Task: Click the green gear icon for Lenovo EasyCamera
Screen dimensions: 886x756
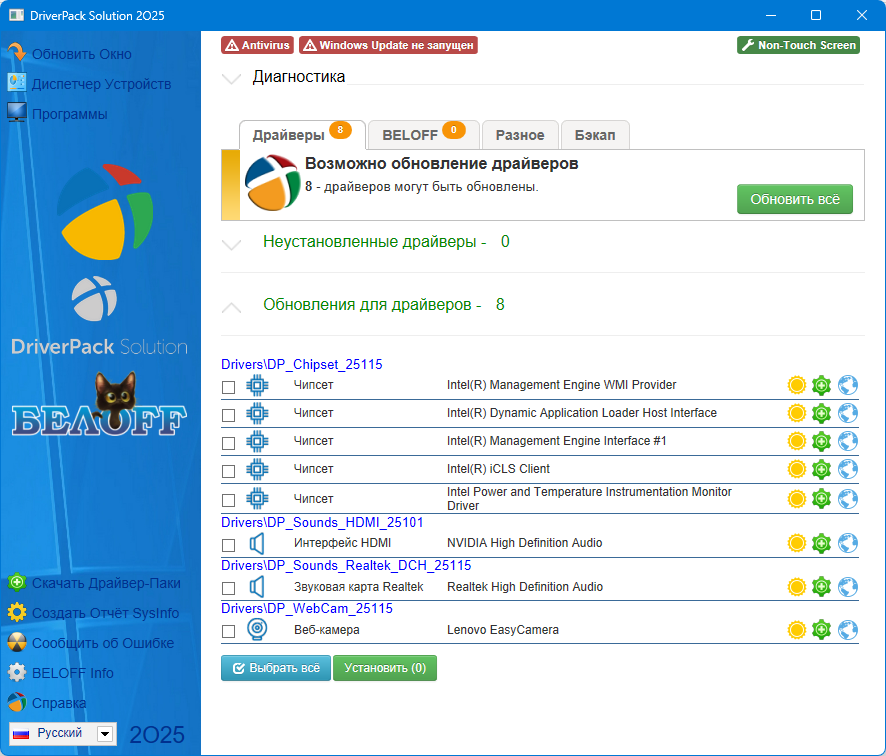Action: tap(822, 630)
